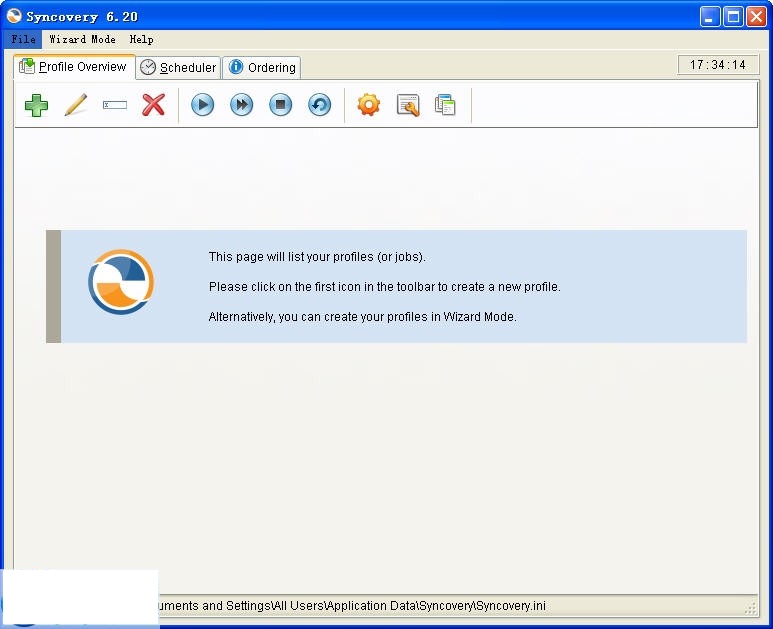Switch to Wizard Mode in the menu bar
The height and width of the screenshot is (629, 773).
(82, 39)
